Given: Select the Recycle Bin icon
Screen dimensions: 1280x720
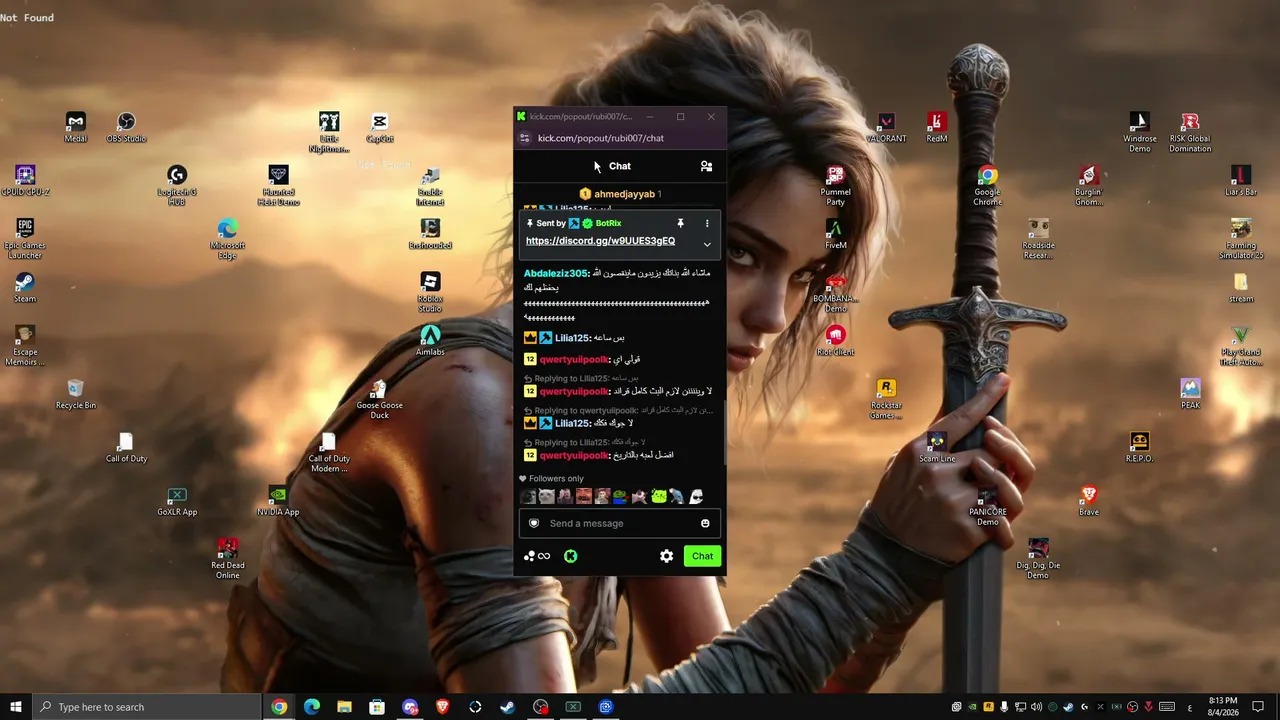Looking at the screenshot, I should (76, 394).
